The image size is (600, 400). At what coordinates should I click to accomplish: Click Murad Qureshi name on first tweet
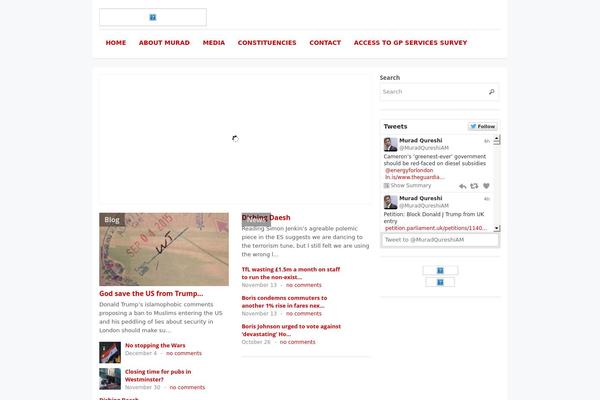(421, 140)
